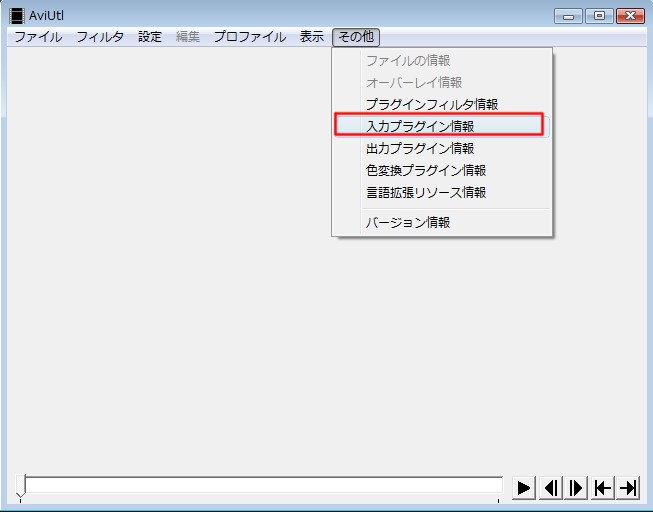This screenshot has height=512, width=653.
Task: Open the 設定 menu
Action: point(150,37)
